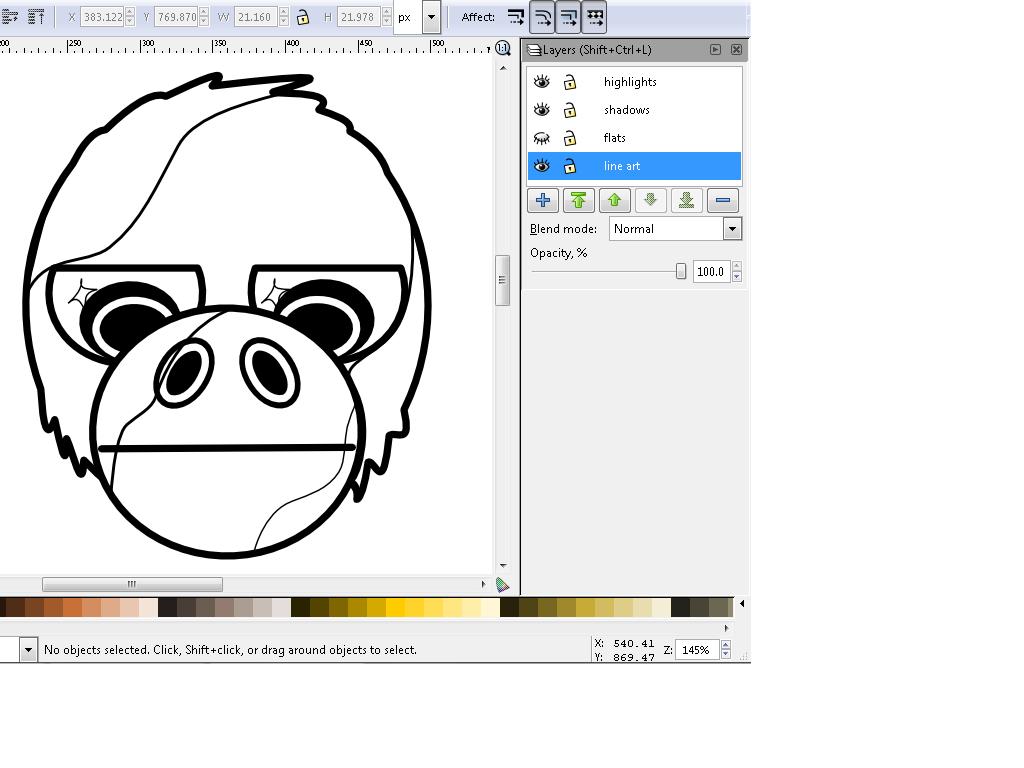Screen dimensions: 1024x768
Task: Raise current layer to top
Action: coord(579,200)
